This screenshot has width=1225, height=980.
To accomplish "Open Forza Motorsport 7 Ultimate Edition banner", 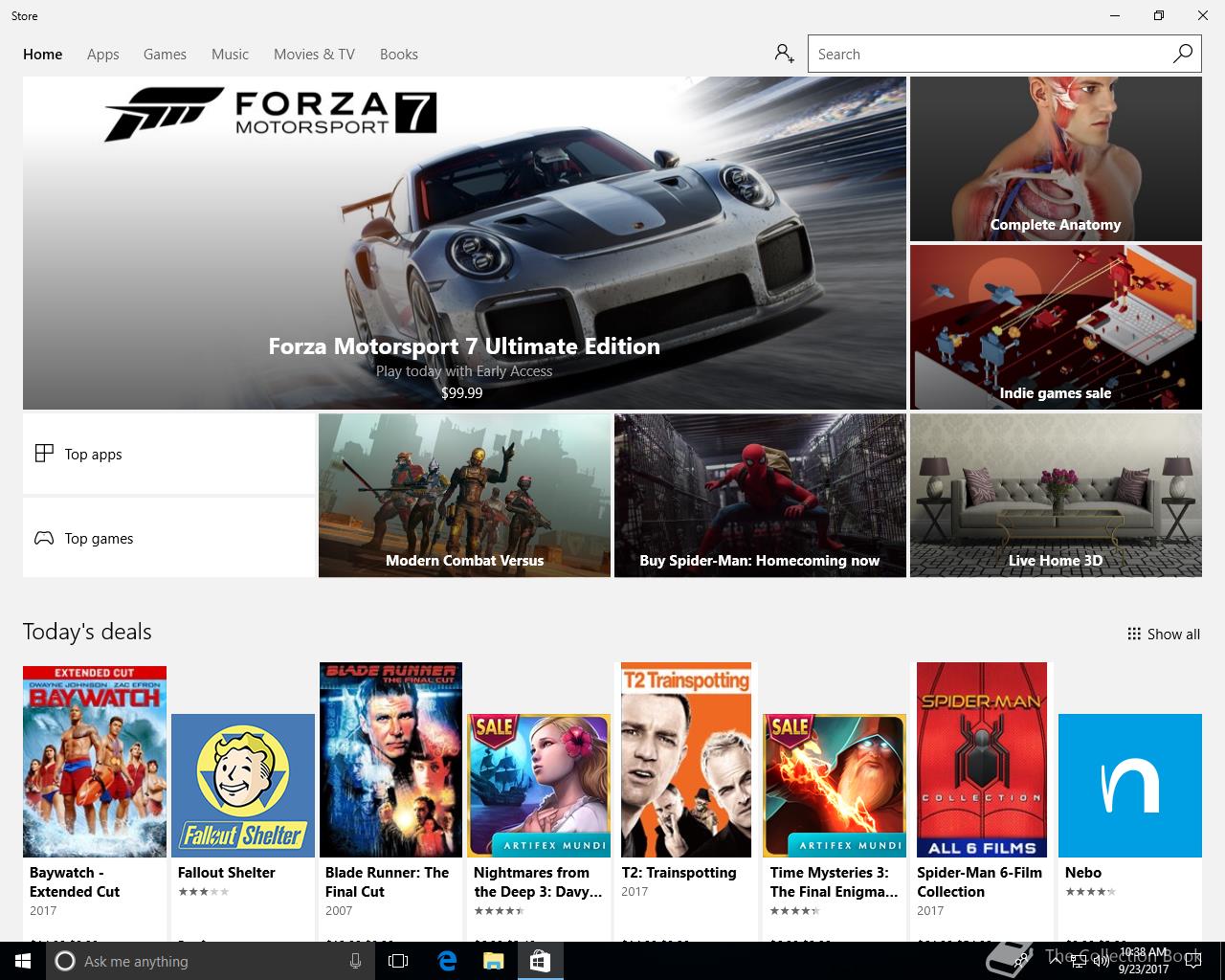I will point(464,243).
